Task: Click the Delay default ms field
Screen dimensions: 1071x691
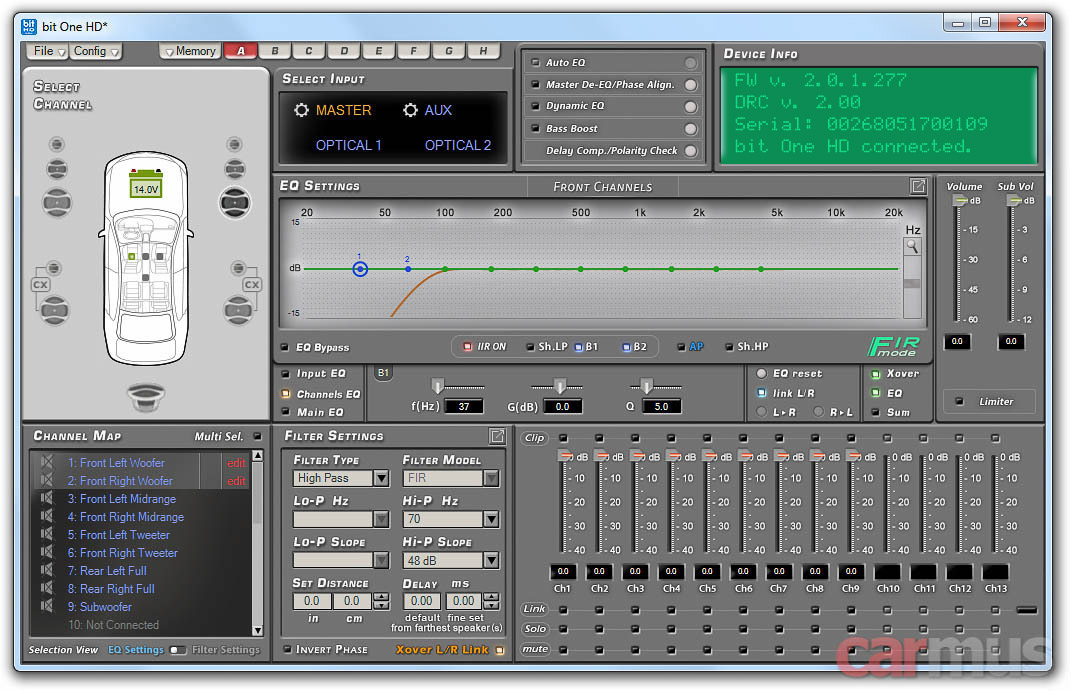Action: (x=421, y=601)
